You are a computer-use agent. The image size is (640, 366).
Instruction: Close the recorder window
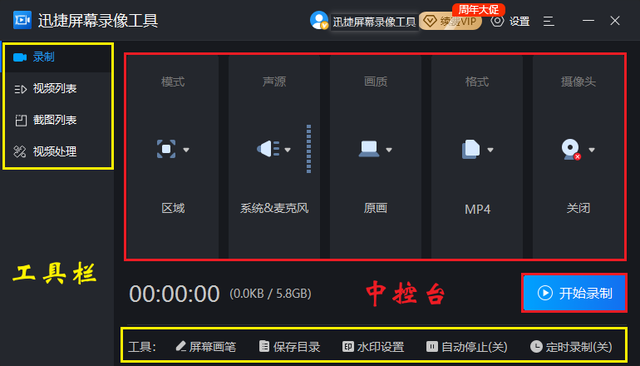[x=615, y=20]
